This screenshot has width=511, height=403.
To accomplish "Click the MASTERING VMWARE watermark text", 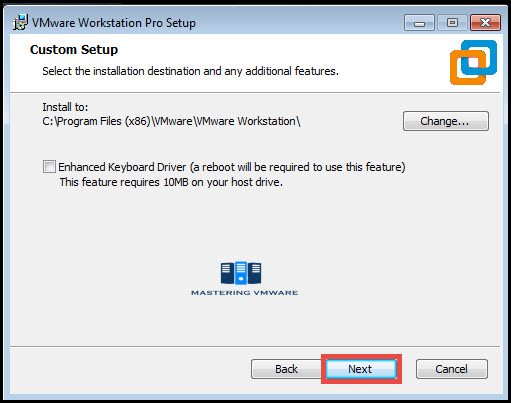I will click(x=245, y=293).
